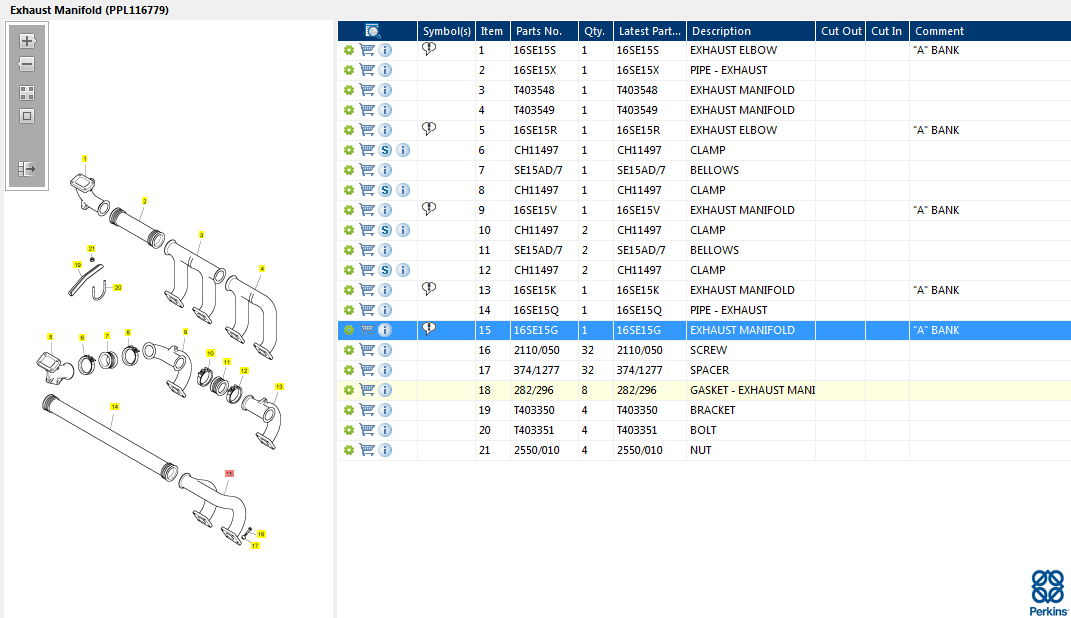Image resolution: width=1071 pixels, height=618 pixels.
Task: Sort table by Parts No. column
Action: tap(545, 31)
